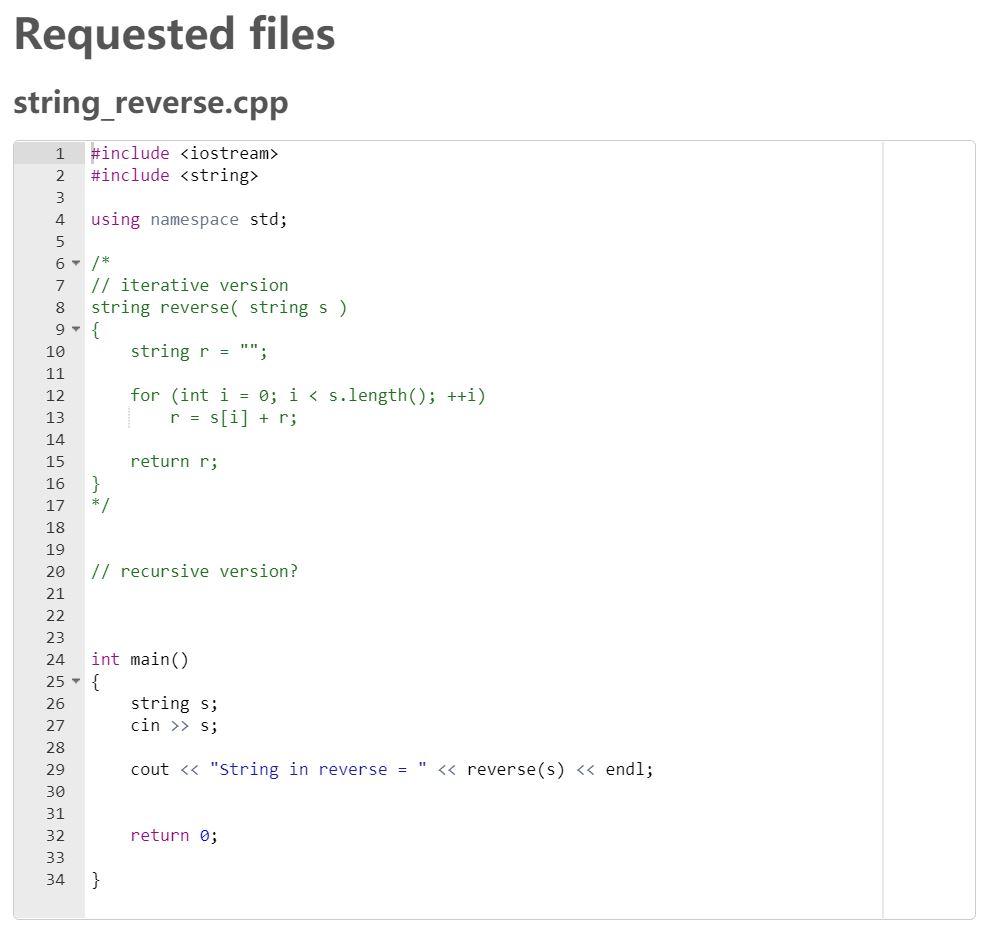Collapse the main function body at line 25
This screenshot has width=998, height=946.
click(x=76, y=681)
